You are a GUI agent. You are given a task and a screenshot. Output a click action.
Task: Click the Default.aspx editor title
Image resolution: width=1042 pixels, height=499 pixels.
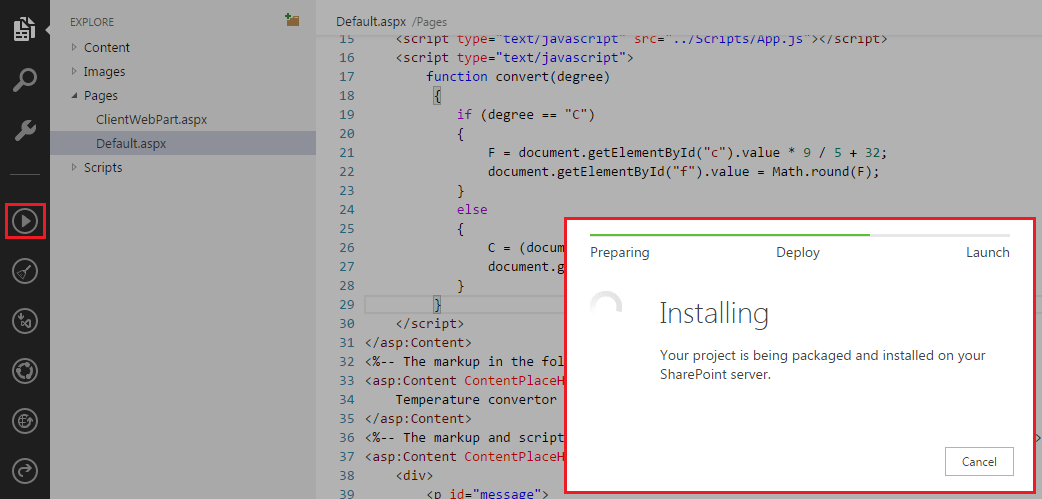(371, 21)
